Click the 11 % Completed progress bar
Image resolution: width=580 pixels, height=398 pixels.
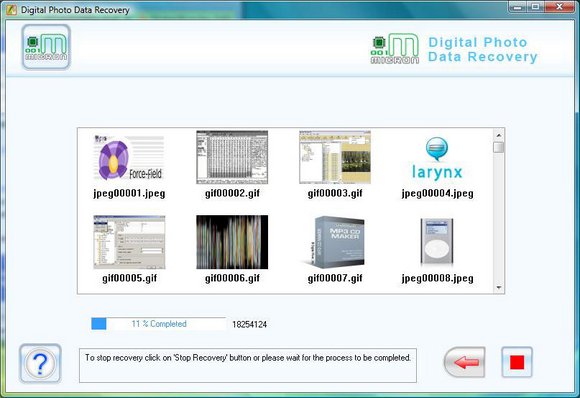coord(159,324)
